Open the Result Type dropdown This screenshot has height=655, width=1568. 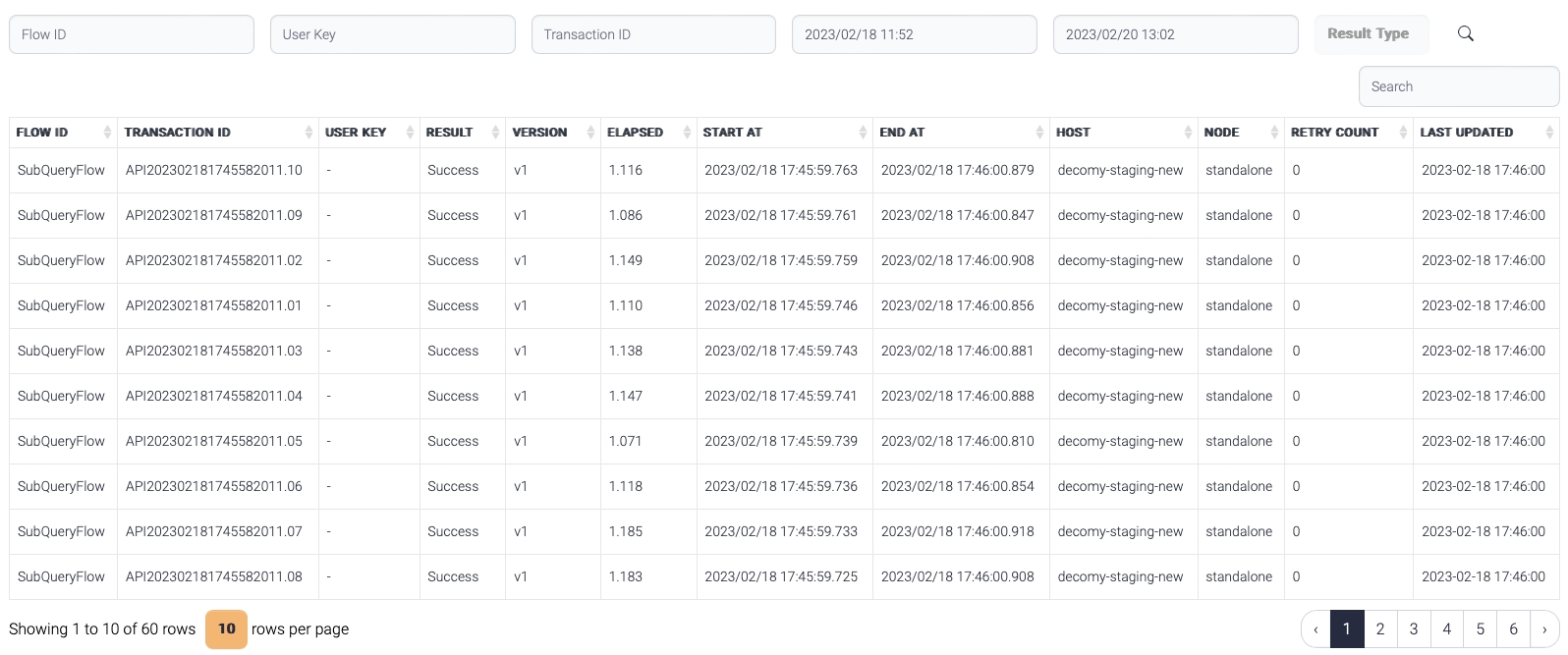[x=1370, y=34]
